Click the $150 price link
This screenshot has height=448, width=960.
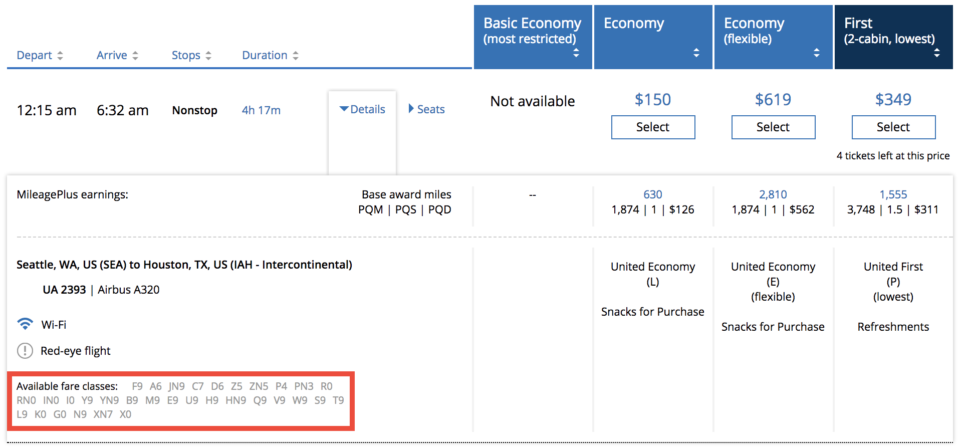(x=653, y=100)
